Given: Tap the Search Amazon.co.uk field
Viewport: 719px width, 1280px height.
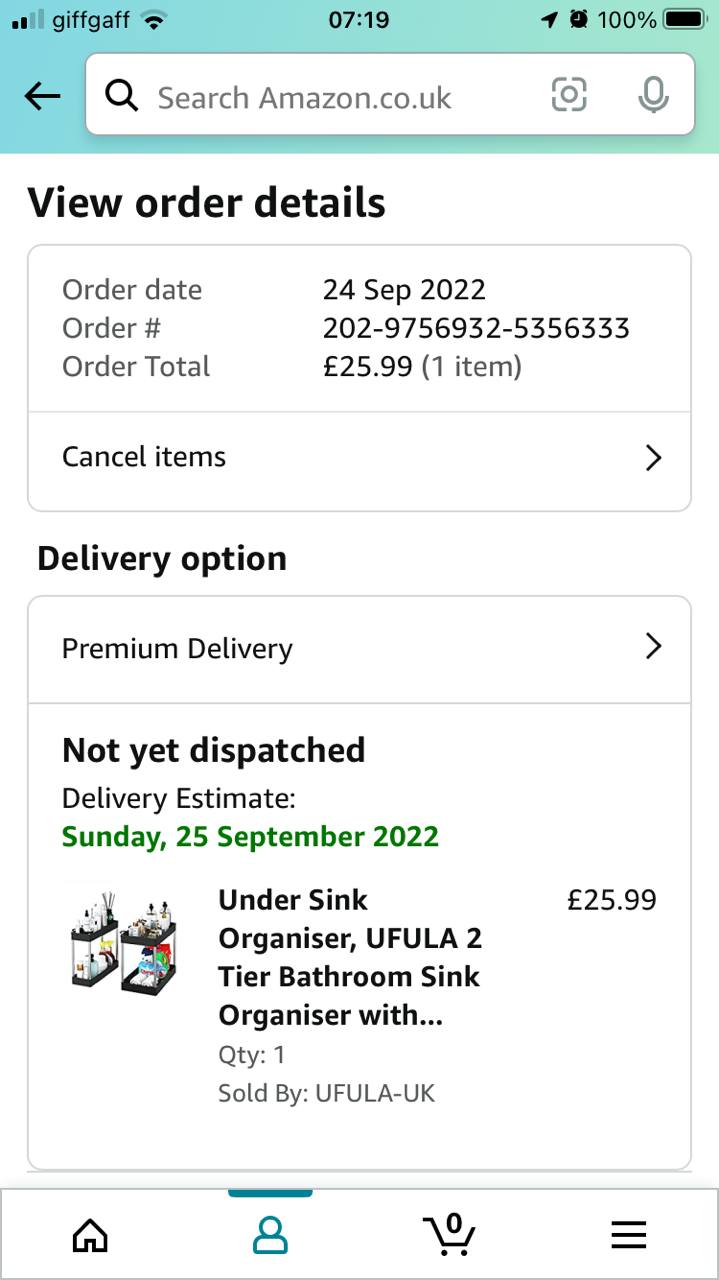Looking at the screenshot, I should (x=340, y=97).
